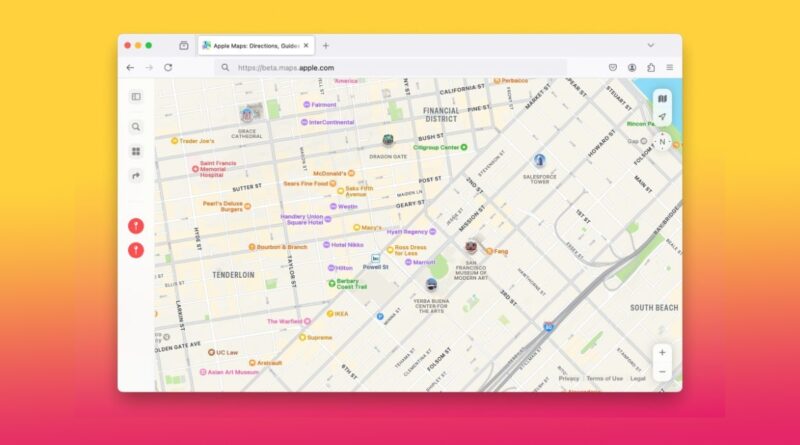Open the Terms of Use link
The width and height of the screenshot is (800, 445).
[x=604, y=379]
